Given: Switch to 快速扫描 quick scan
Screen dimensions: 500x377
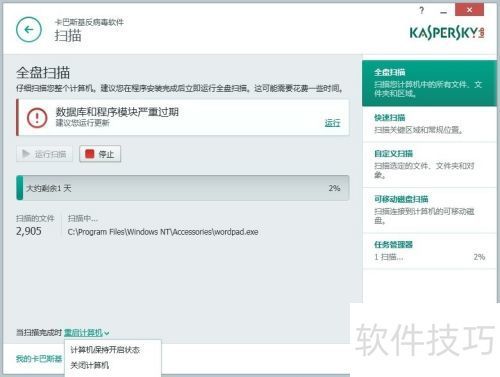Looking at the screenshot, I should (x=429, y=124).
